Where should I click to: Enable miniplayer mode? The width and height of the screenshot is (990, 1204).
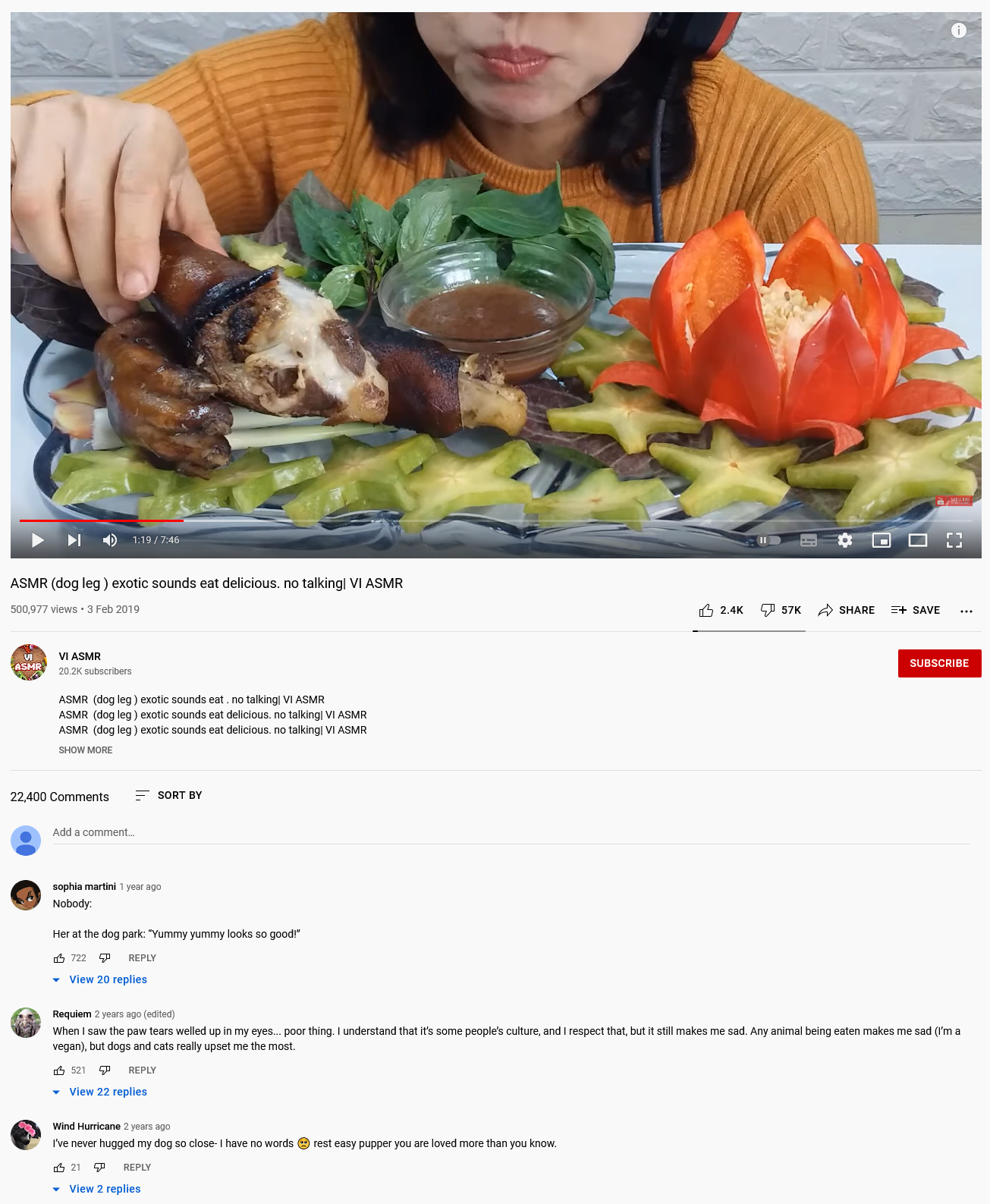882,540
